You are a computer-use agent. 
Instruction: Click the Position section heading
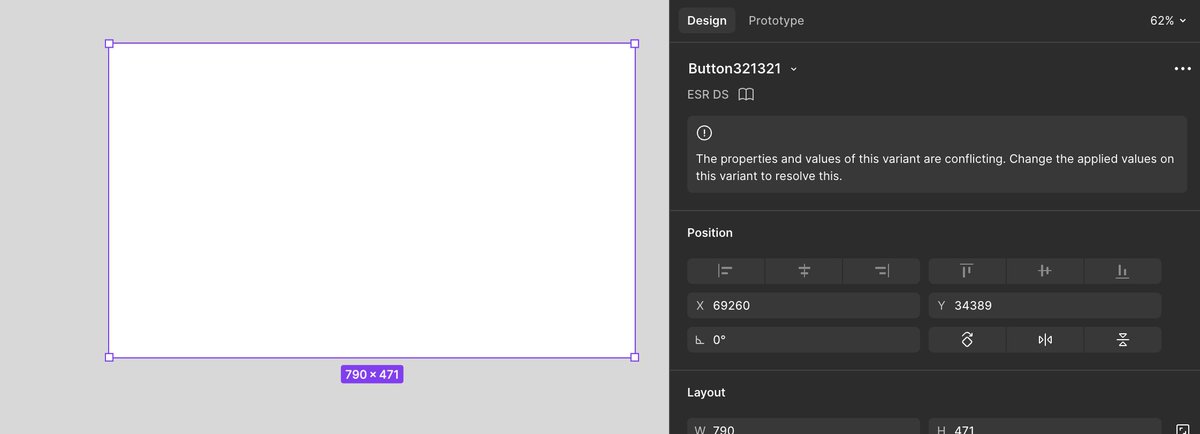click(710, 233)
